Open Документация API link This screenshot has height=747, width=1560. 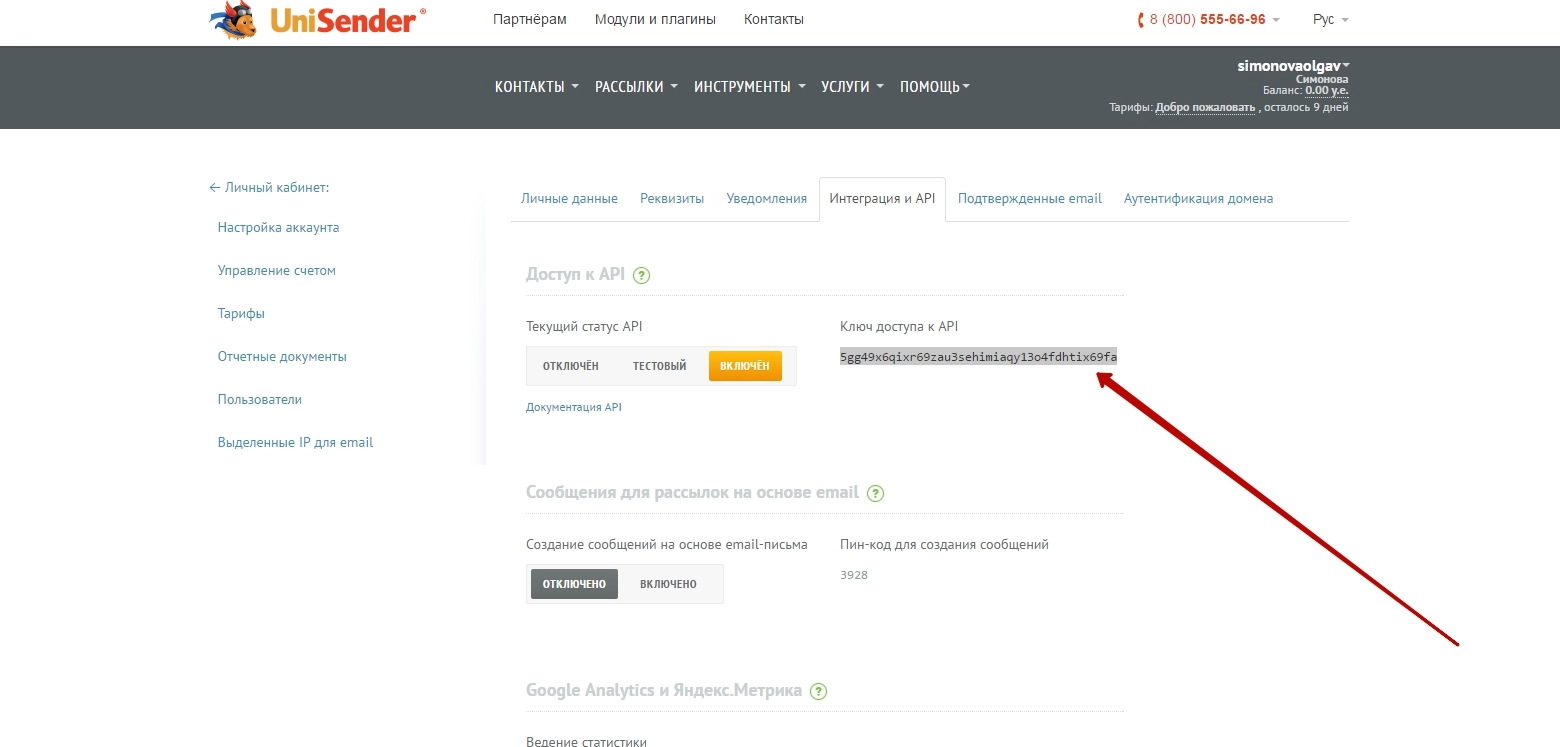click(x=574, y=407)
